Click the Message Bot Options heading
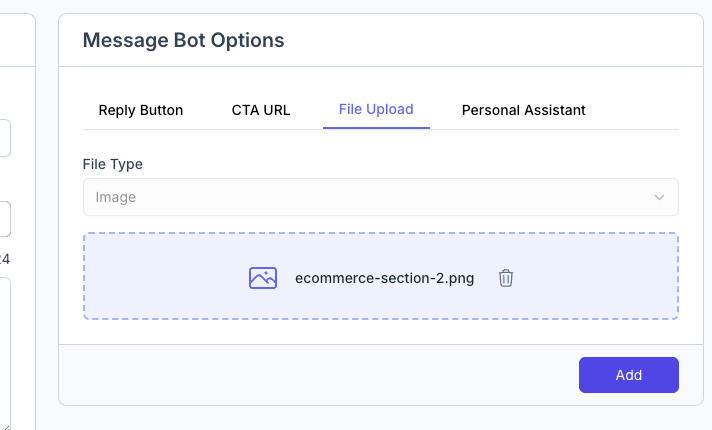This screenshot has width=712, height=430. tap(183, 40)
